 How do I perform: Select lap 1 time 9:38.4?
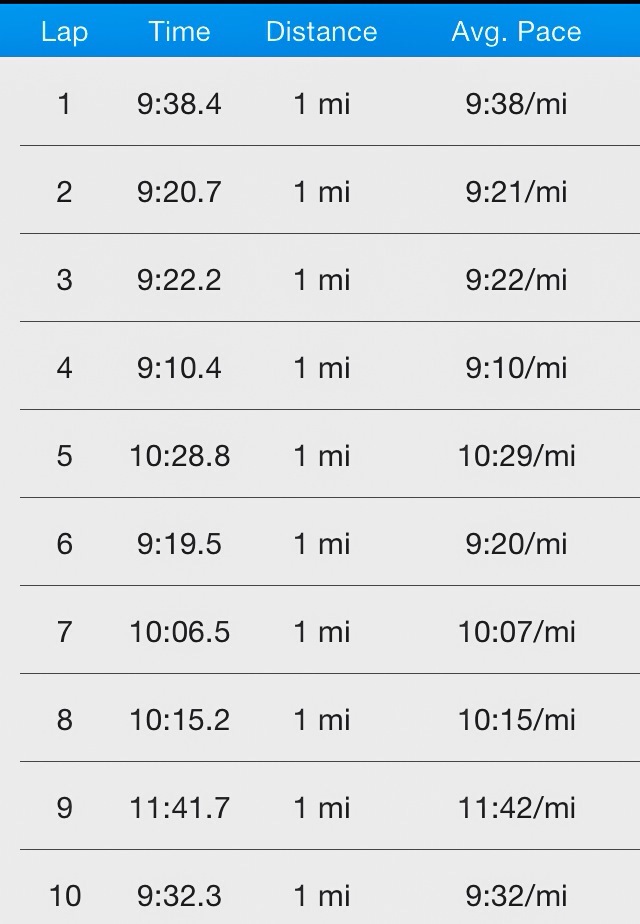179,104
